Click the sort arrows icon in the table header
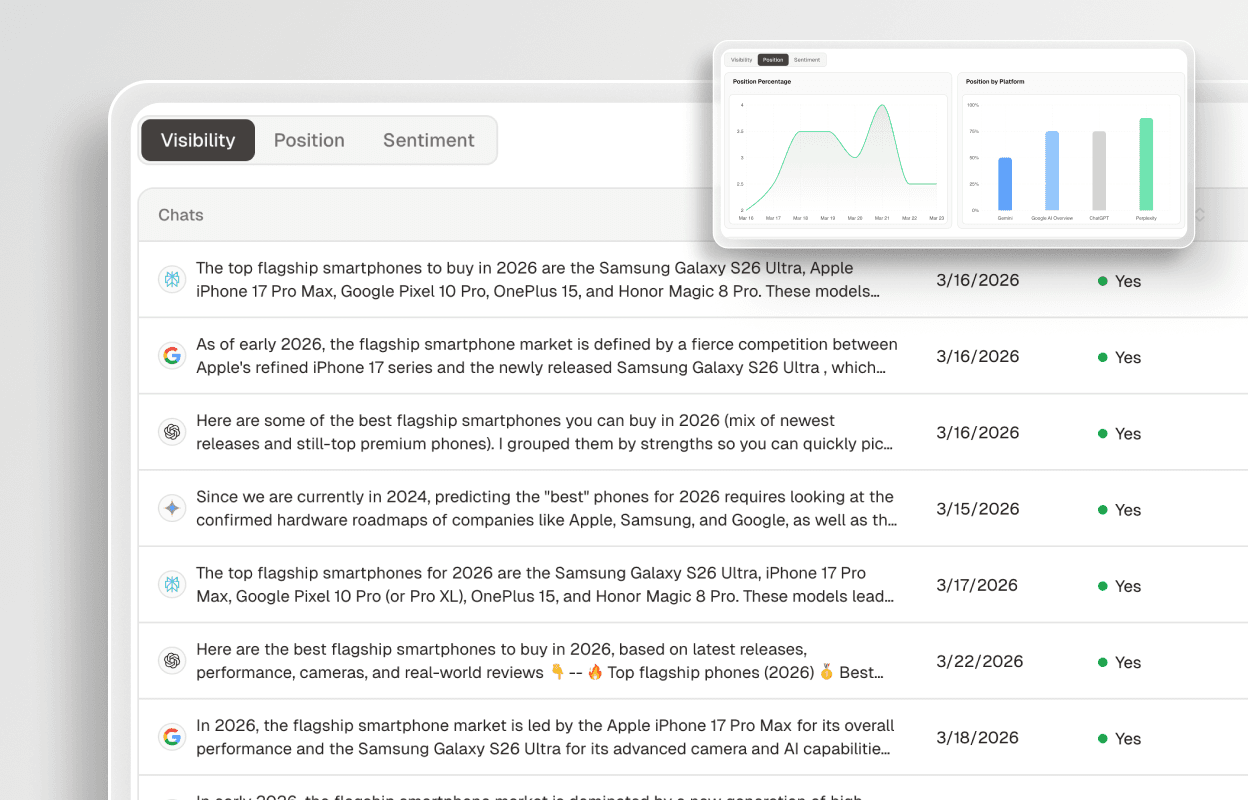Screen dimensions: 1248x800 (x=1199, y=215)
